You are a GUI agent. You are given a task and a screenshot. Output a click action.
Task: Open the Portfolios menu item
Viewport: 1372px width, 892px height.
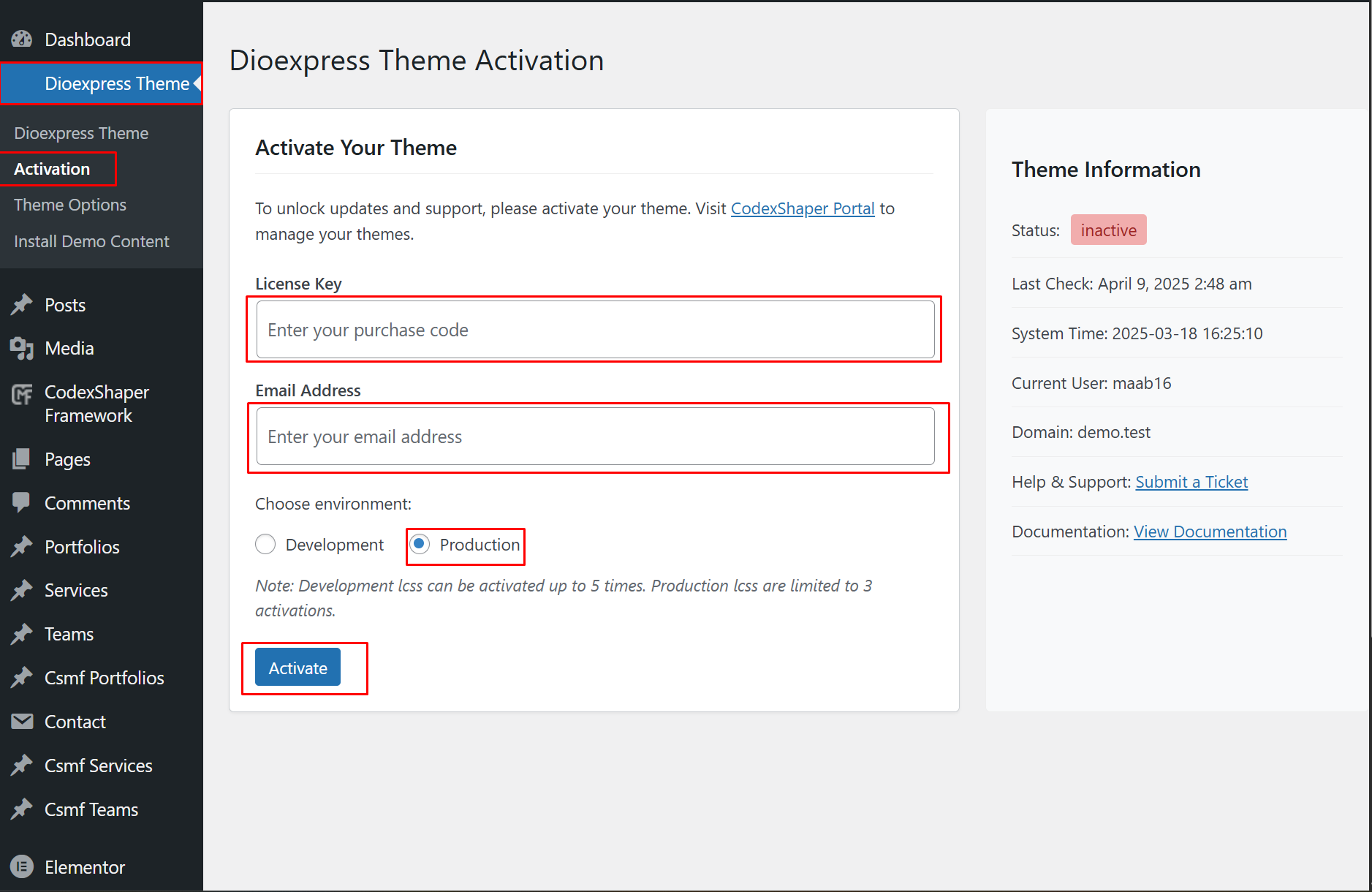[x=82, y=547]
